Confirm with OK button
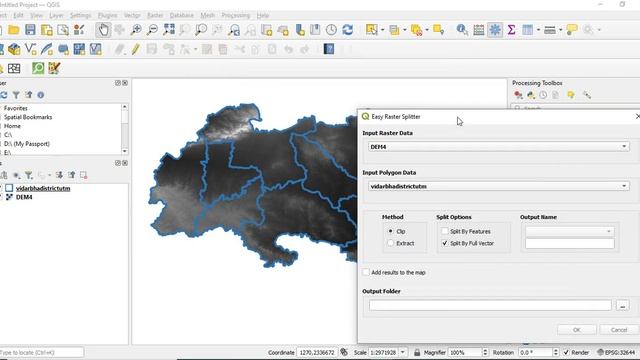The image size is (640, 360). click(x=576, y=329)
